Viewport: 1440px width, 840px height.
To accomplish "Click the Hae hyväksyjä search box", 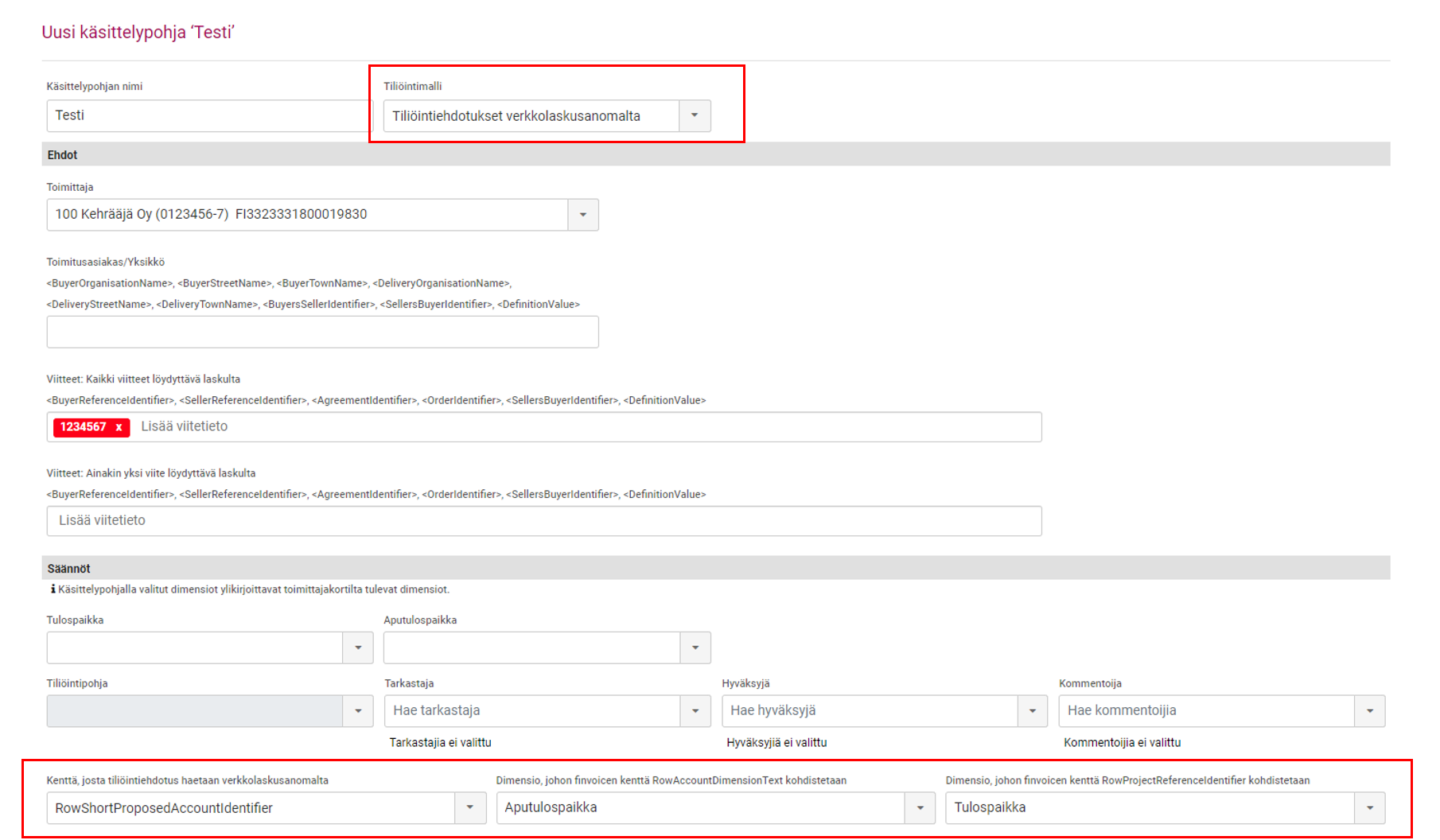I will 869,711.
